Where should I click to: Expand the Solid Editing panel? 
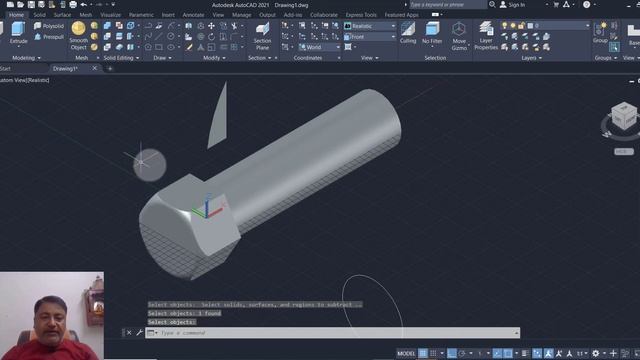(x=121, y=58)
